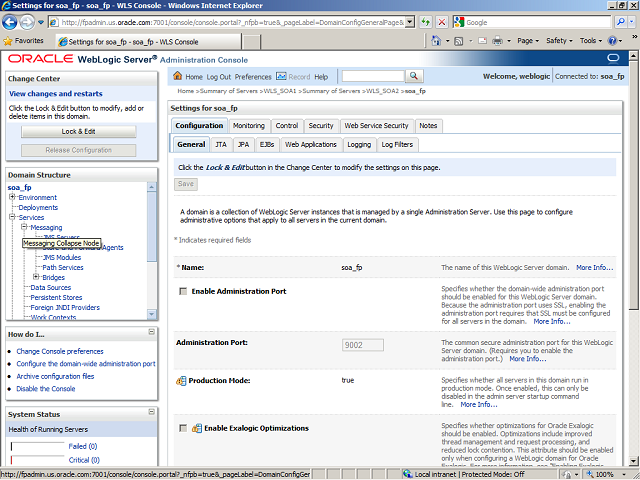Click the Home icon in console toolbar

[178, 77]
